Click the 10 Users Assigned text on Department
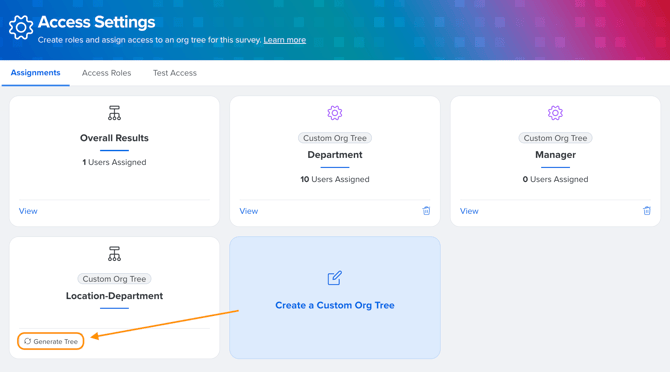Image resolution: width=670 pixels, height=372 pixels. pos(335,179)
